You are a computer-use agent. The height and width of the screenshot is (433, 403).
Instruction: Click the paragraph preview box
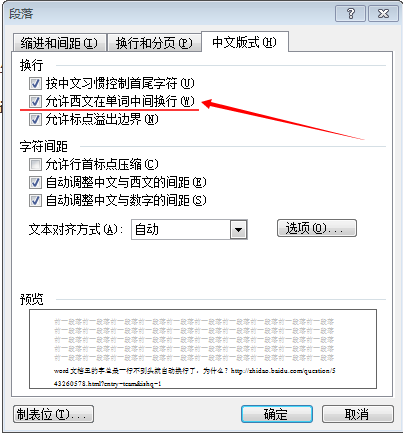point(203,349)
